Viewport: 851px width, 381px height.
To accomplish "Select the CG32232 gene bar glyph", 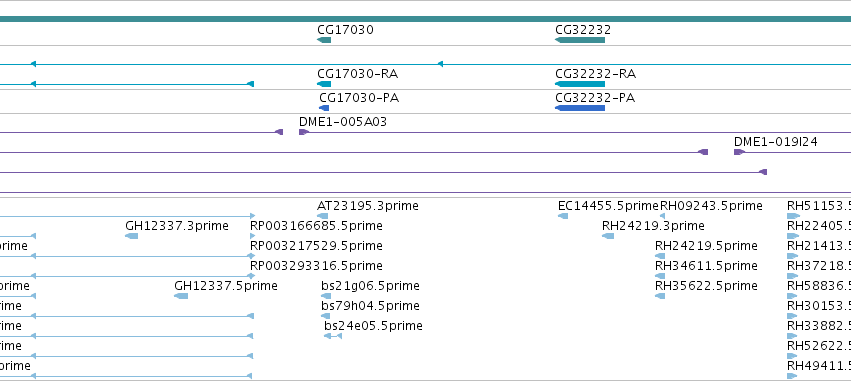I will (580, 40).
